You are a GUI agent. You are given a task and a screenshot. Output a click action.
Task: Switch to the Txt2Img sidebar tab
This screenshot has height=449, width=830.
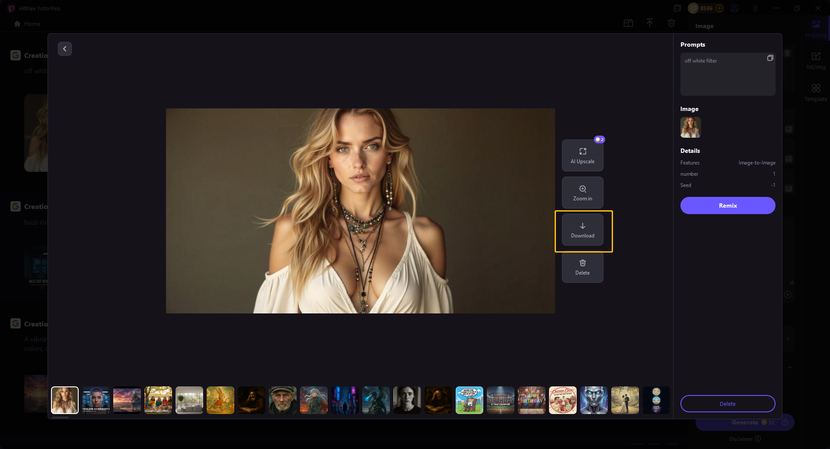pos(816,60)
